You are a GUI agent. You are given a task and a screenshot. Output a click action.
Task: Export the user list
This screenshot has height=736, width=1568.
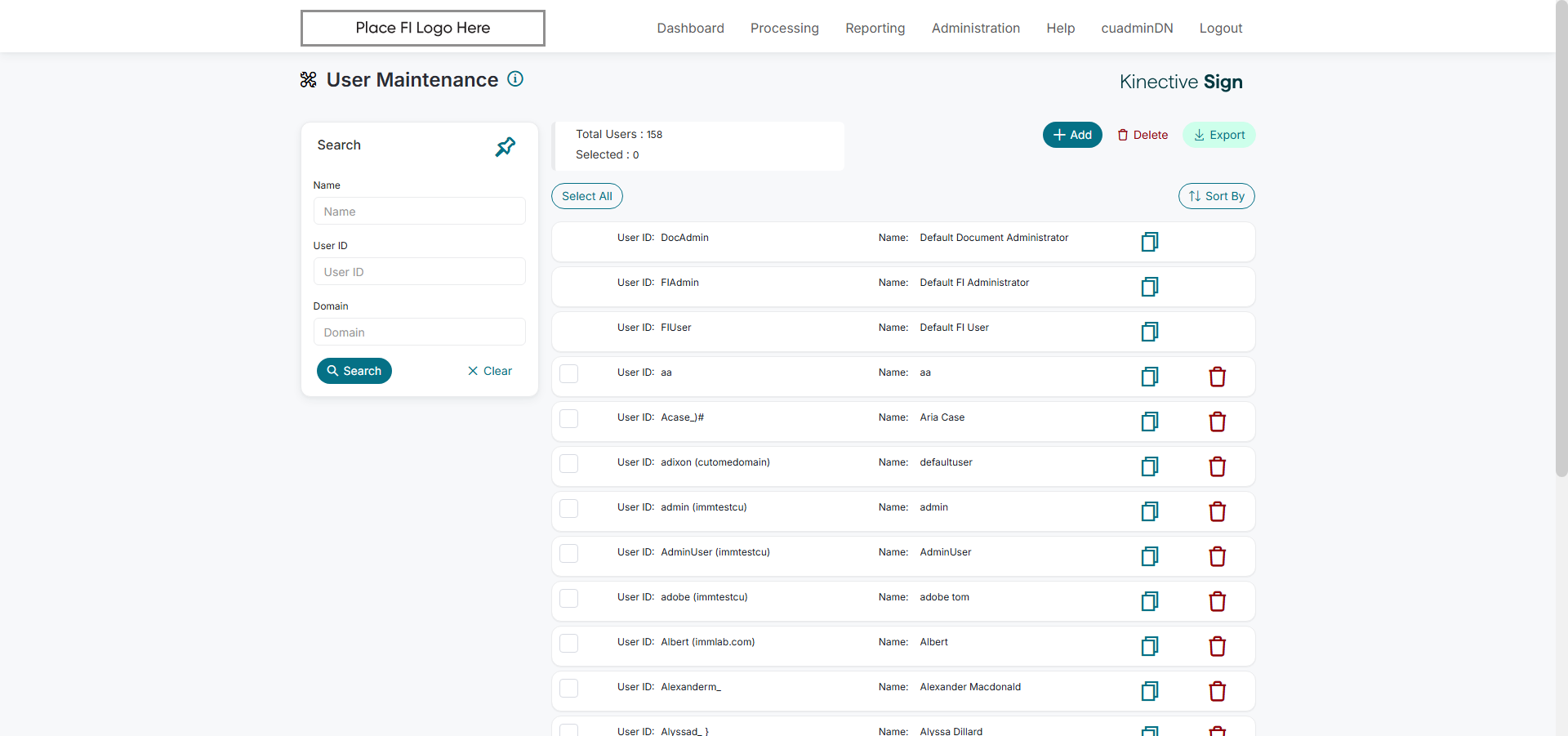(x=1218, y=135)
